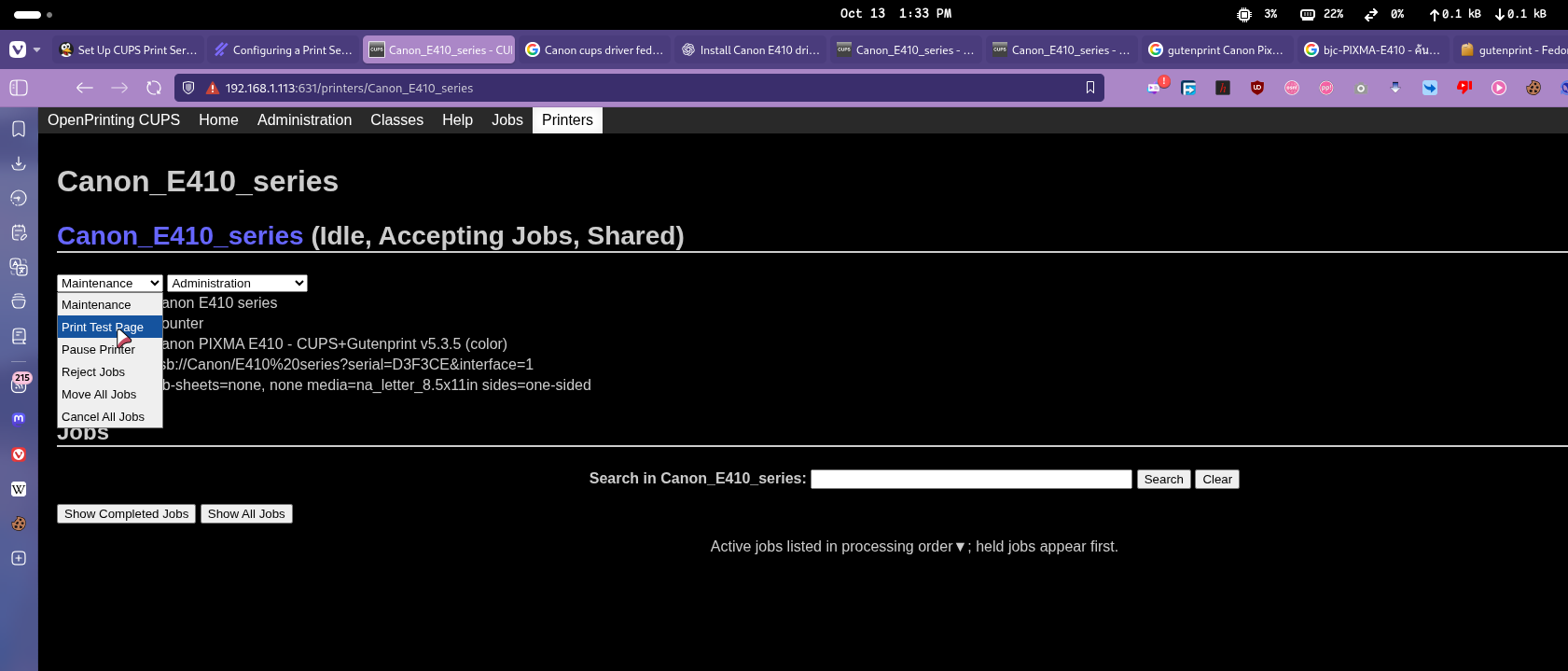Go back to previous page
This screenshot has height=671, width=1568.
coord(85,88)
